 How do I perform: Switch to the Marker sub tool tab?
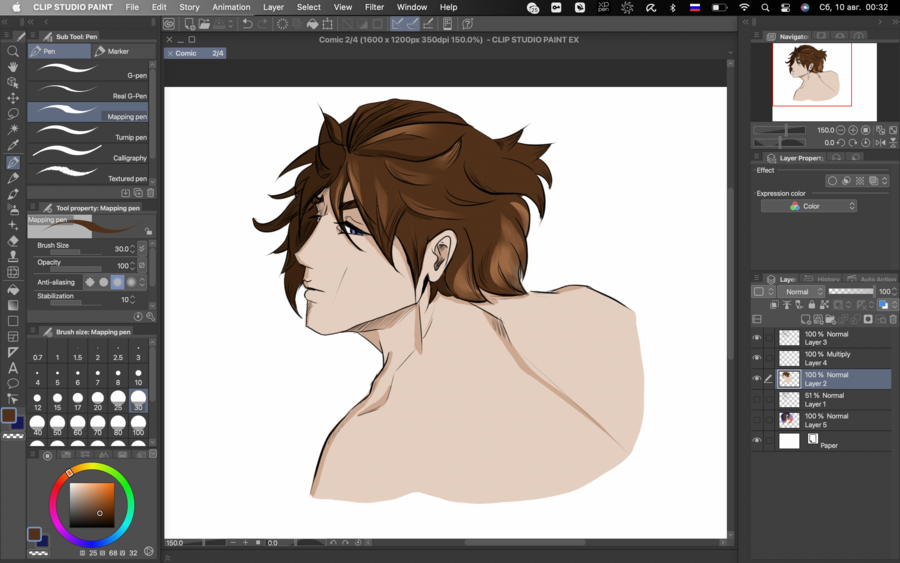click(x=118, y=51)
